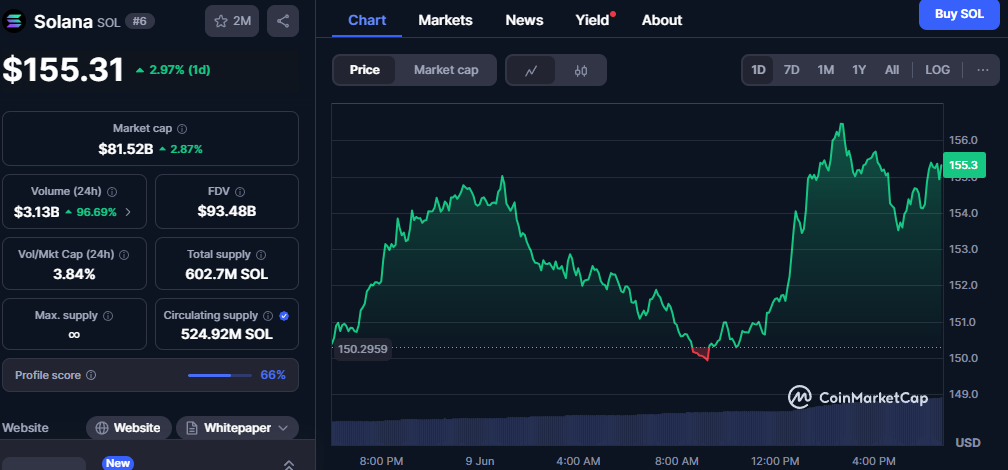Click the USD currency label on chart
The image size is (1008, 470).
pyautogui.click(x=968, y=442)
